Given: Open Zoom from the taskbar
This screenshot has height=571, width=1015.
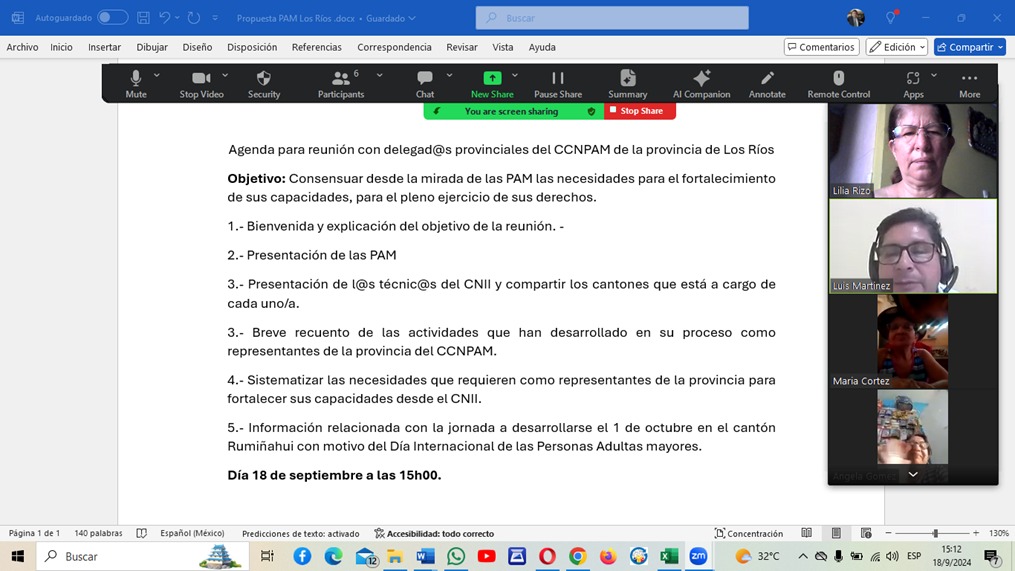Looking at the screenshot, I should click(x=698, y=556).
